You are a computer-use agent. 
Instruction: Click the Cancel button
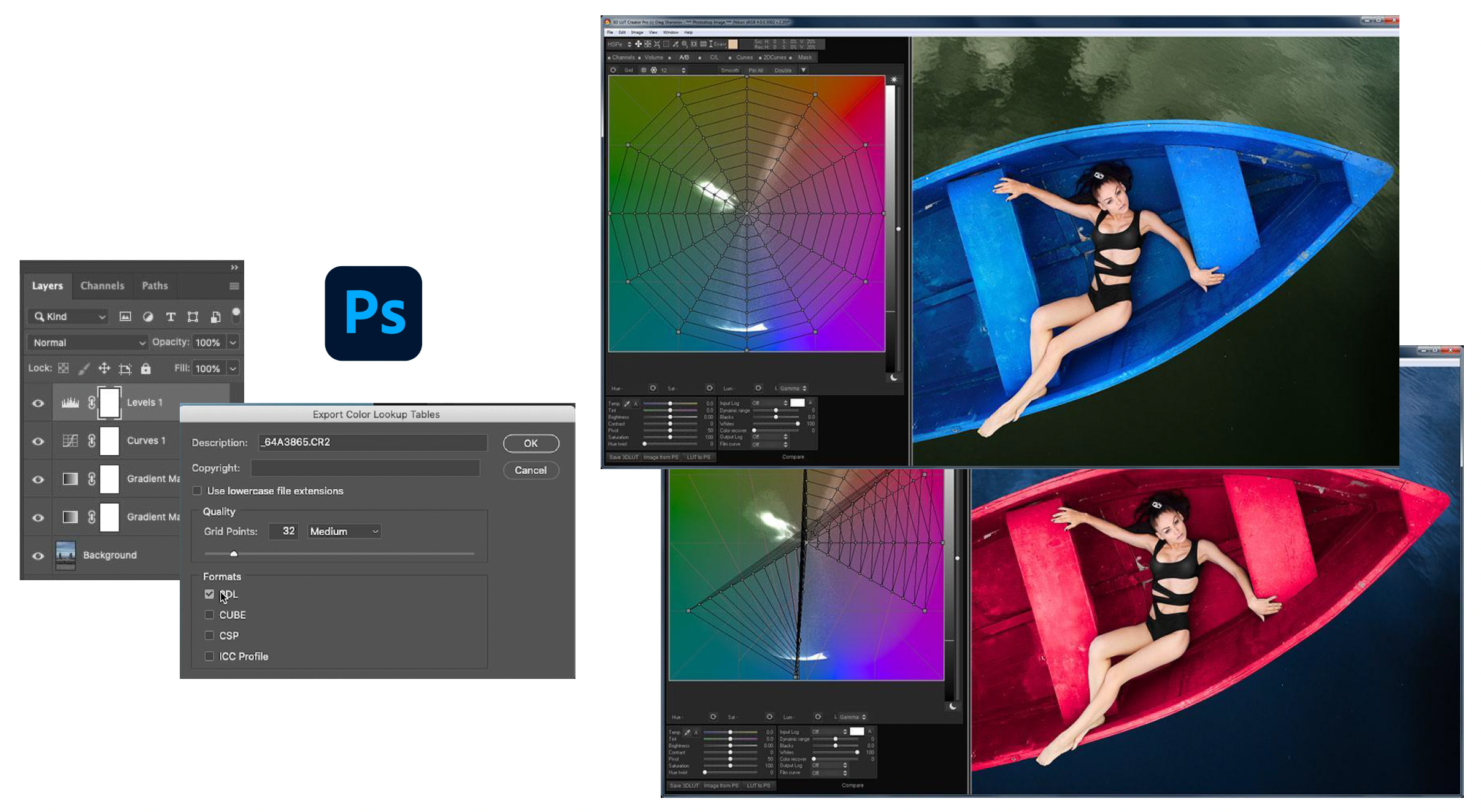pos(530,470)
